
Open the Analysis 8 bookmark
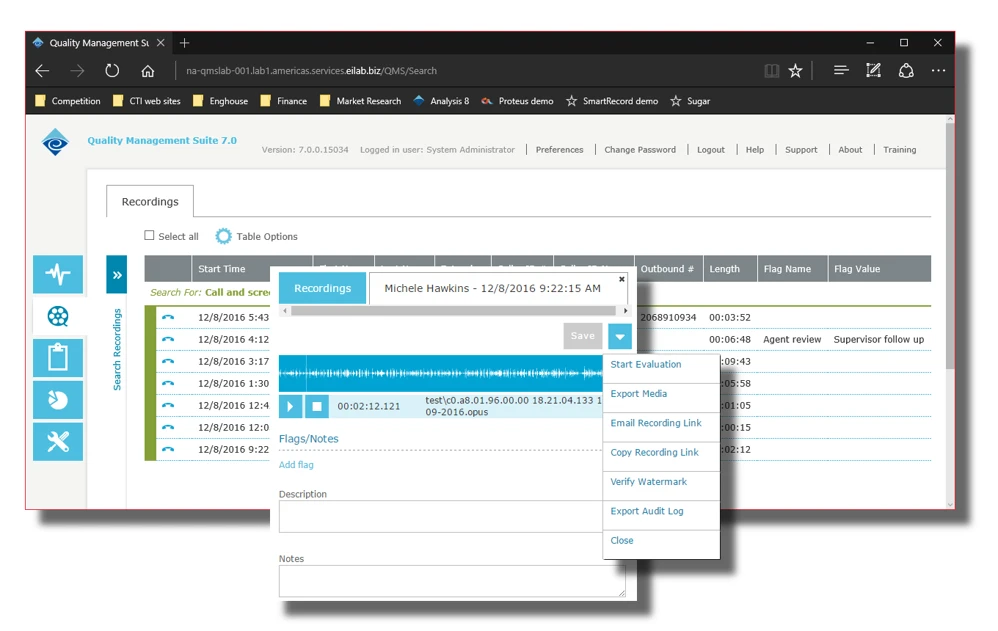[441, 101]
